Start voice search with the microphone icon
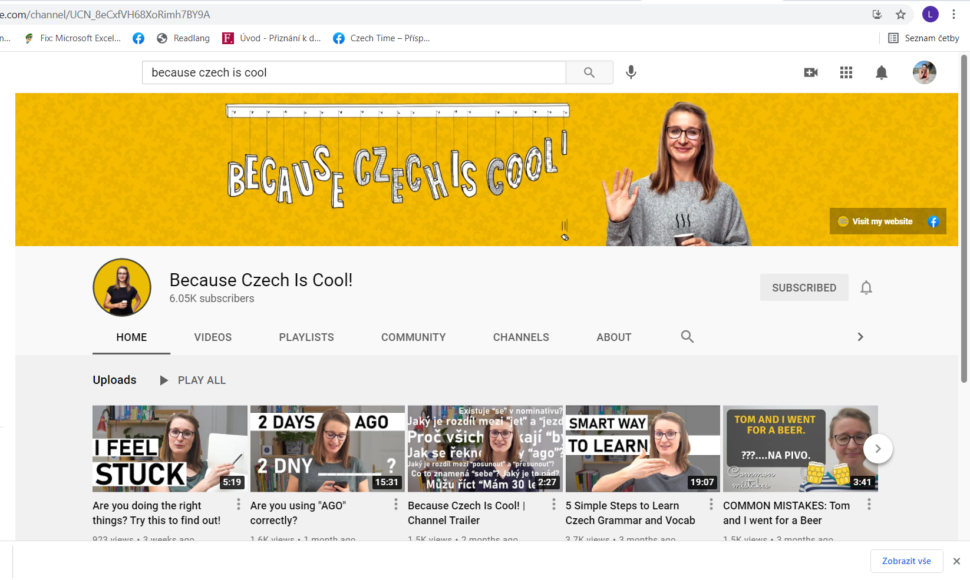 click(630, 72)
